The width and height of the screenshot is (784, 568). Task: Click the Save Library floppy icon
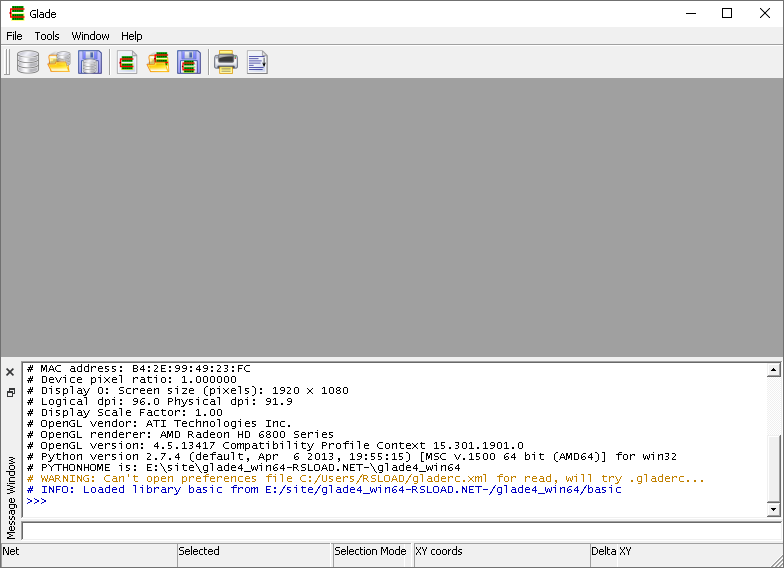(90, 62)
